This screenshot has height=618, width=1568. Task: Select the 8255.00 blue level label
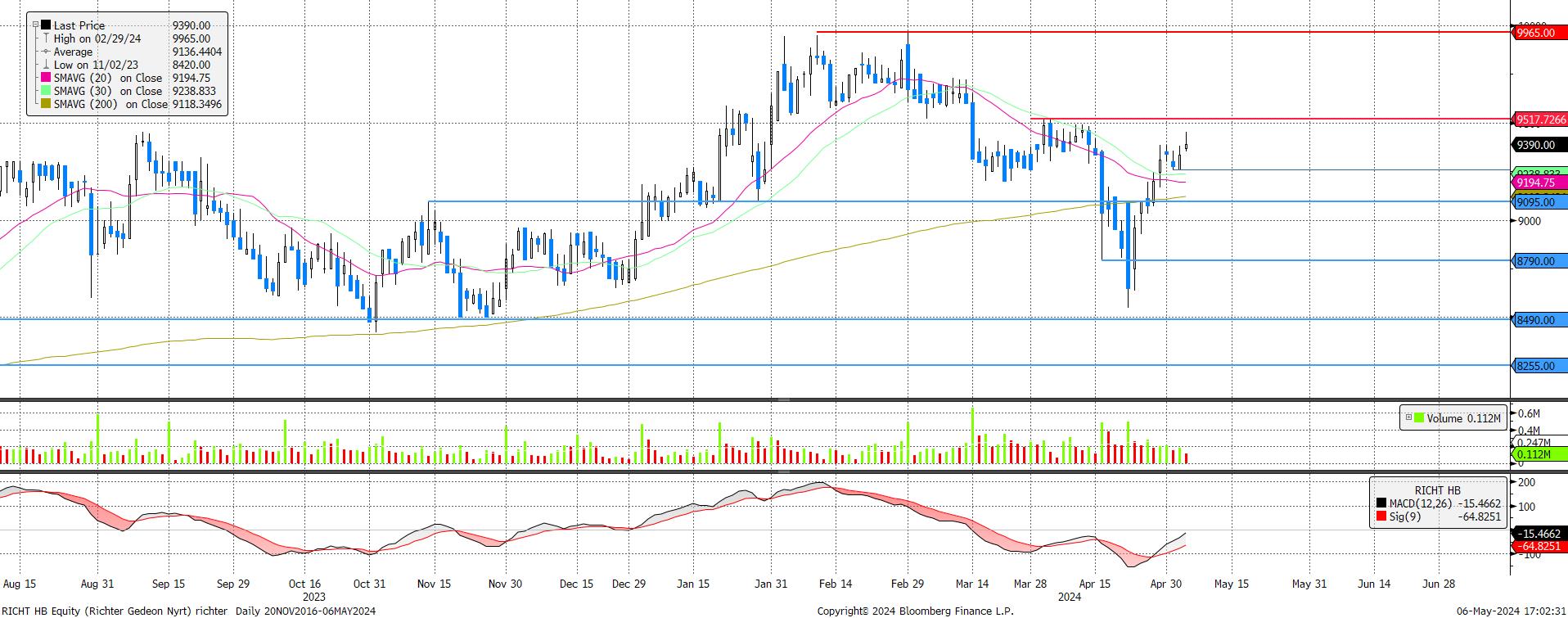point(1535,366)
